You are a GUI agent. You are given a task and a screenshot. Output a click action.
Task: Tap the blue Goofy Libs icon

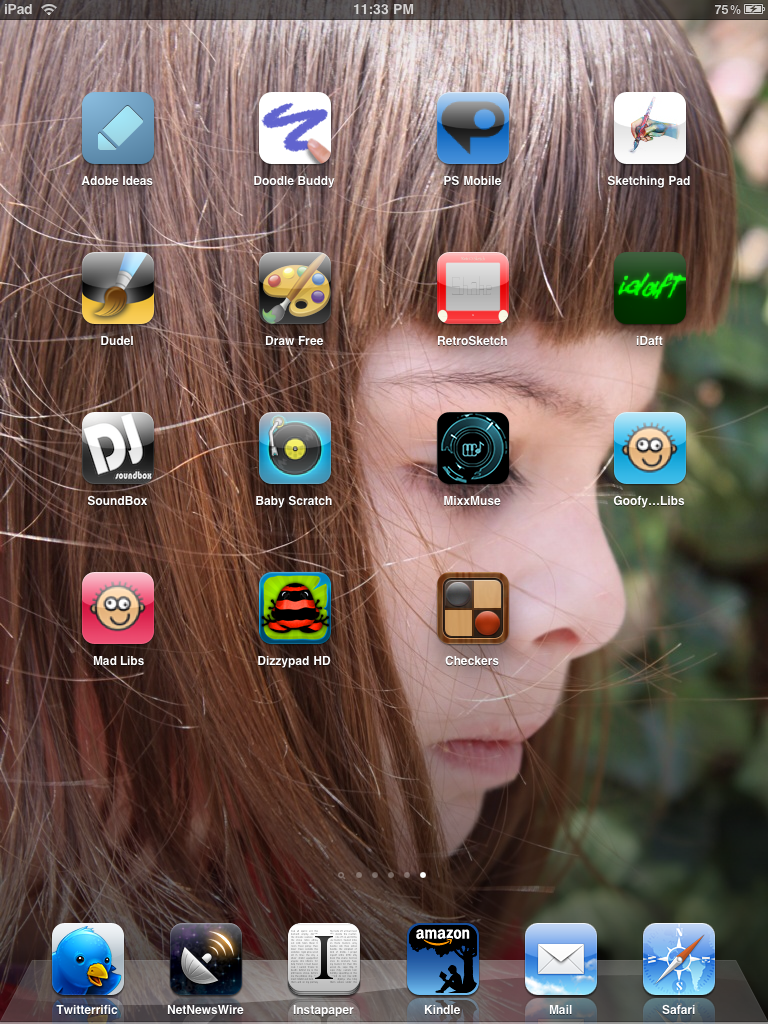point(649,449)
